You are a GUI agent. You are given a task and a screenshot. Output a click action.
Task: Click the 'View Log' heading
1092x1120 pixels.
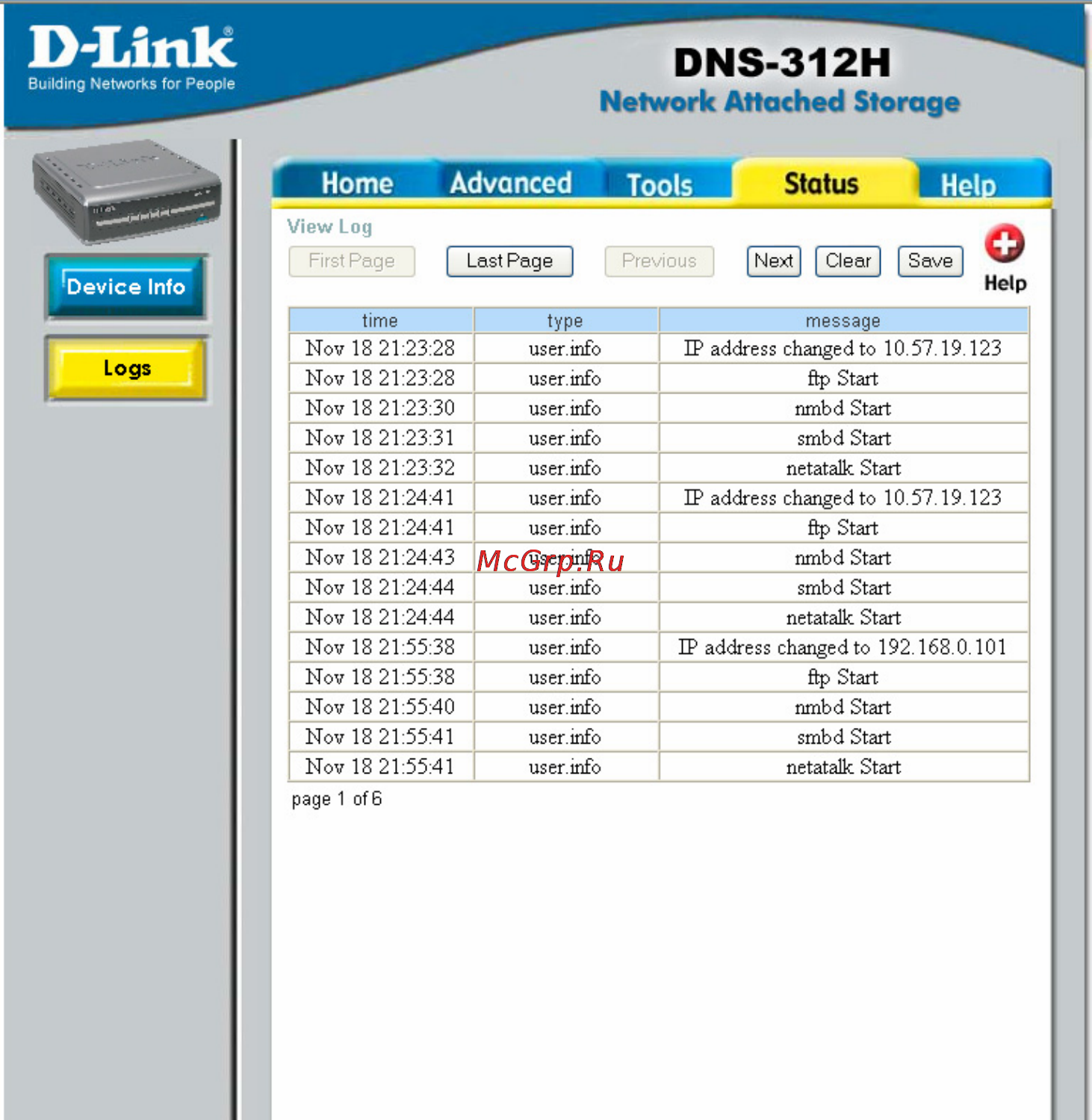coord(329,226)
